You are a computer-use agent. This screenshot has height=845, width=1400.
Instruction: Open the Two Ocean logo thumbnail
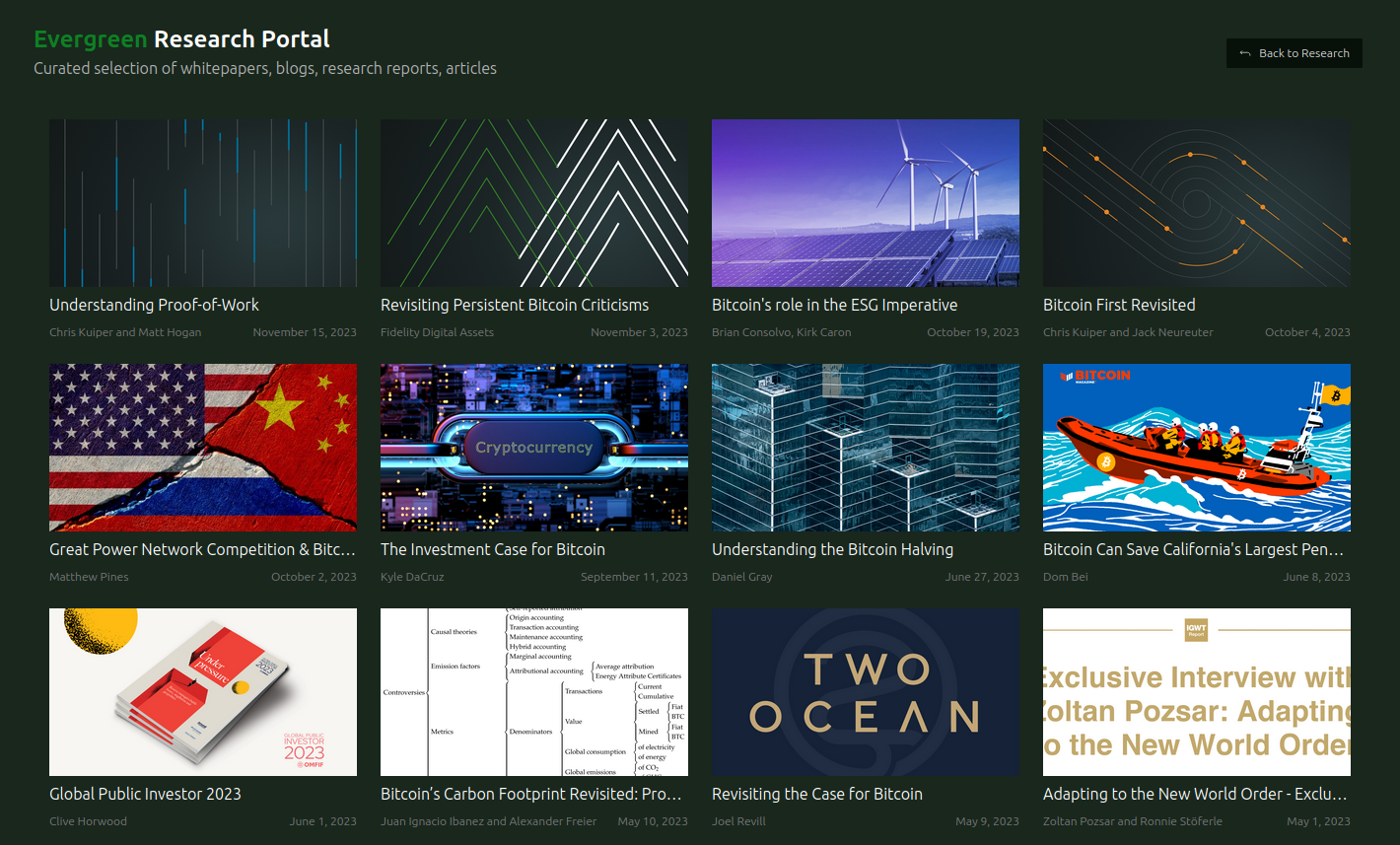(866, 692)
